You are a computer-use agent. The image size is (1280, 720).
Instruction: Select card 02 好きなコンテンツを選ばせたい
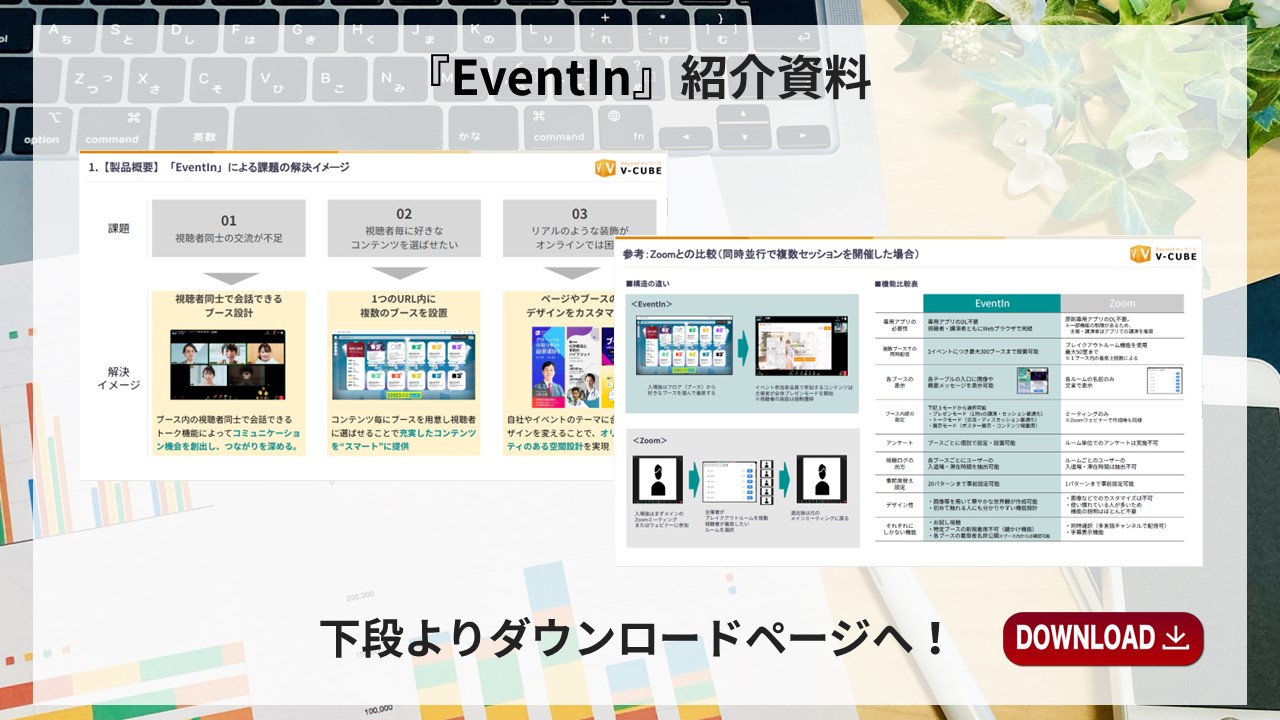[404, 228]
